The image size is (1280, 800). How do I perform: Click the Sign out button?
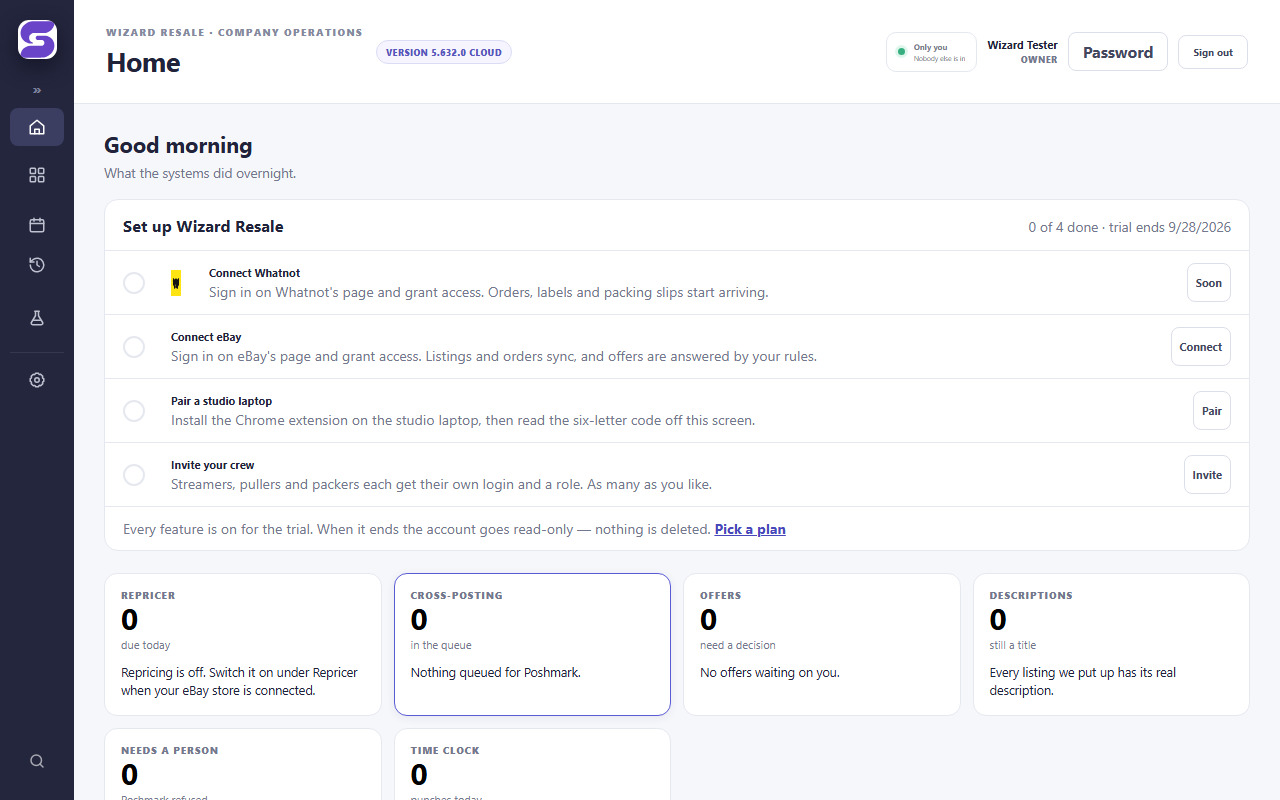point(1213,52)
